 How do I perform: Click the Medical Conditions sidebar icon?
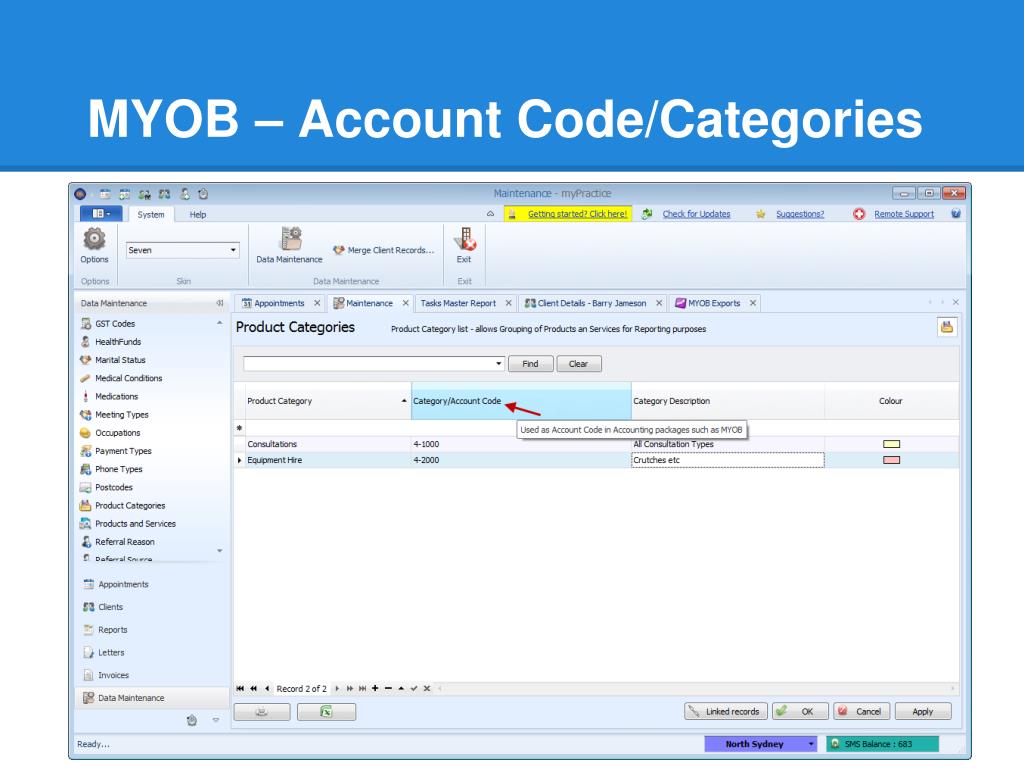(x=86, y=378)
